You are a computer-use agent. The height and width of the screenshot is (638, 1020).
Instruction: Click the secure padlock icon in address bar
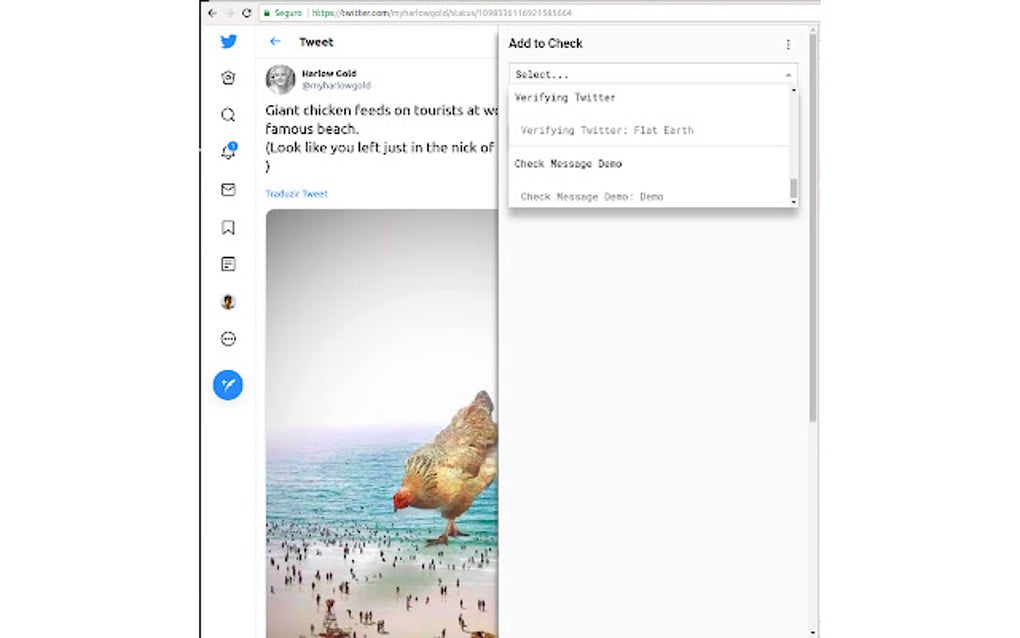tap(267, 12)
